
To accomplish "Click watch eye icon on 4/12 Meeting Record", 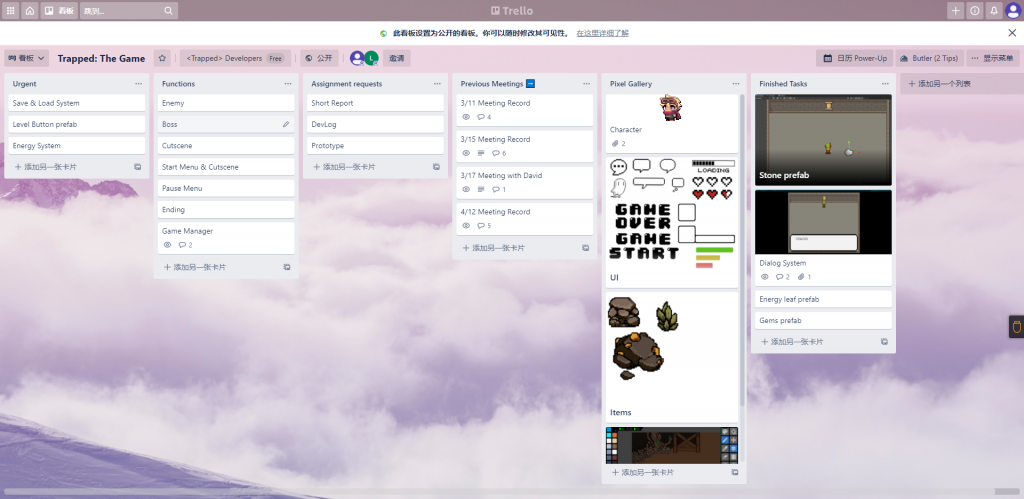I will coord(466,226).
